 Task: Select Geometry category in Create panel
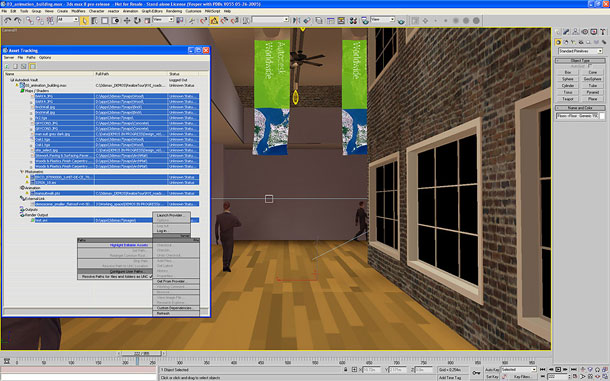tap(558, 42)
